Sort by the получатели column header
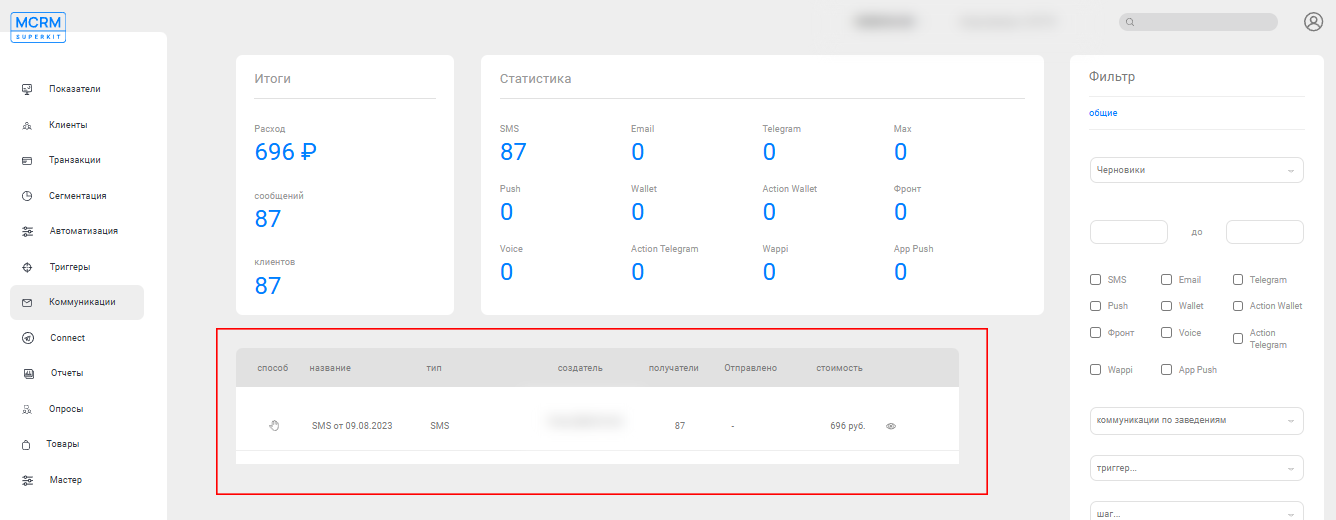1336x520 pixels. [x=674, y=368]
